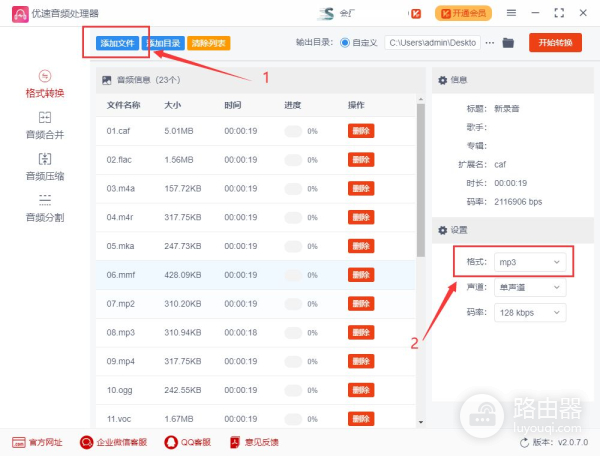Open the 官方网址 official website link

tap(37, 443)
